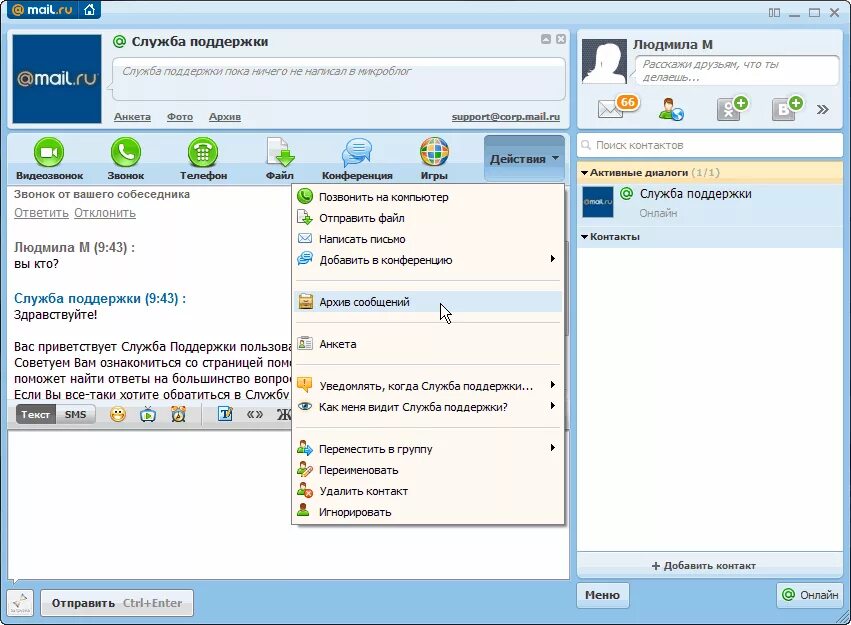Start a video call with Videozvonok icon
Image resolution: width=851 pixels, height=625 pixels.
click(x=49, y=152)
